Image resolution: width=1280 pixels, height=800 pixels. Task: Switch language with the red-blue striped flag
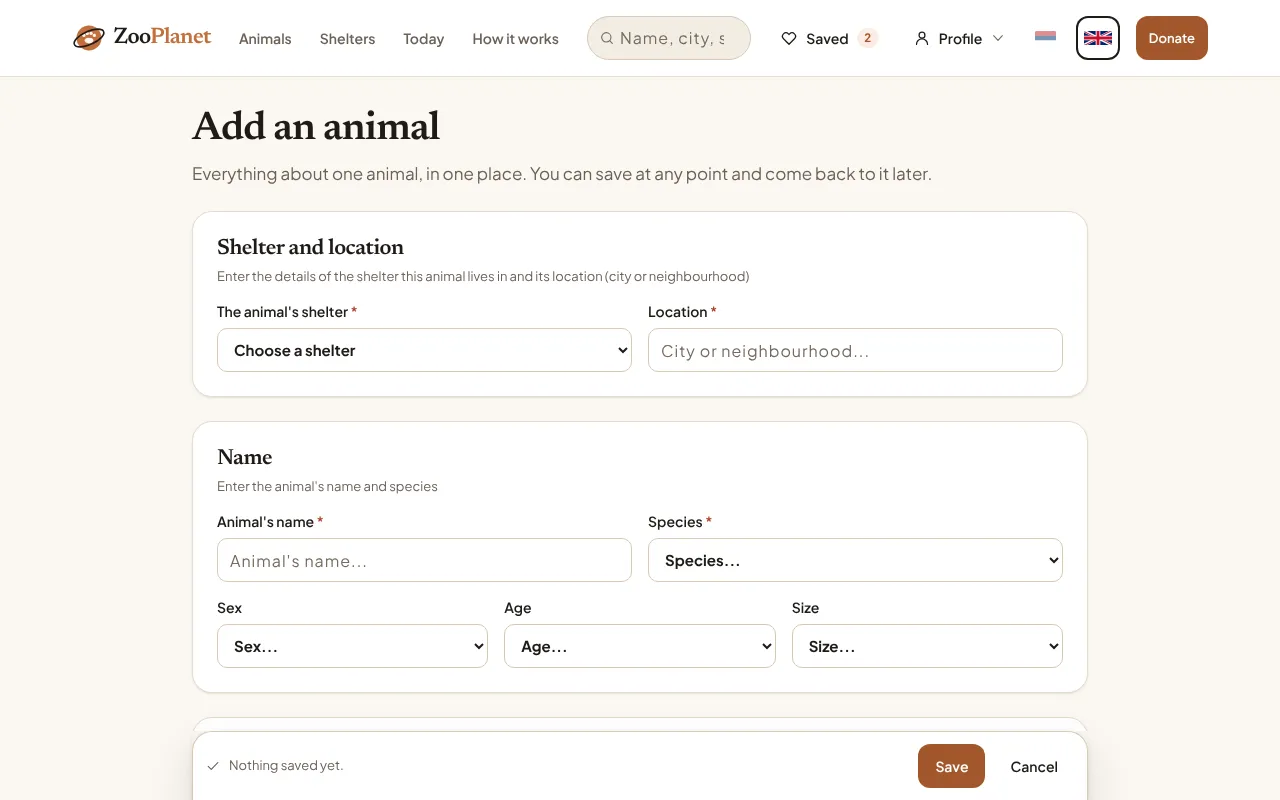coord(1045,37)
